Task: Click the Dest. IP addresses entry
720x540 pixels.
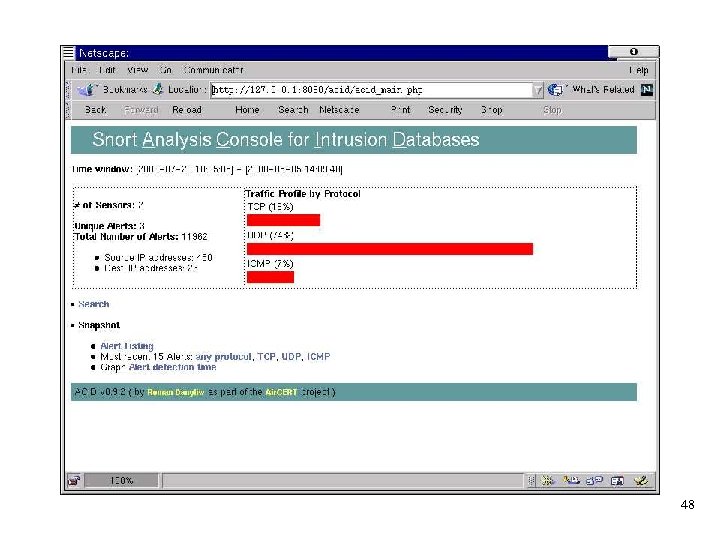Action: tap(151, 268)
